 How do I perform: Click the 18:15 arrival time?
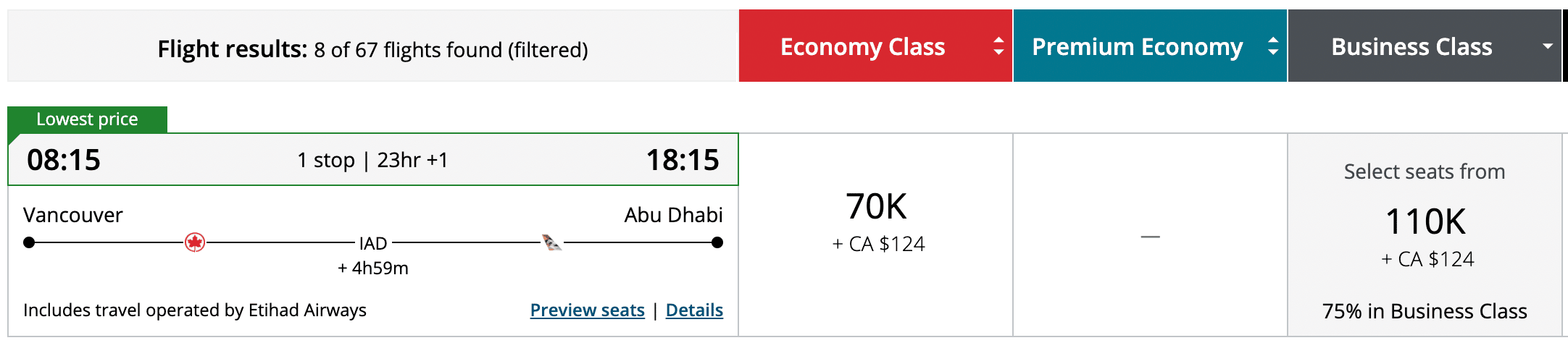(682, 160)
